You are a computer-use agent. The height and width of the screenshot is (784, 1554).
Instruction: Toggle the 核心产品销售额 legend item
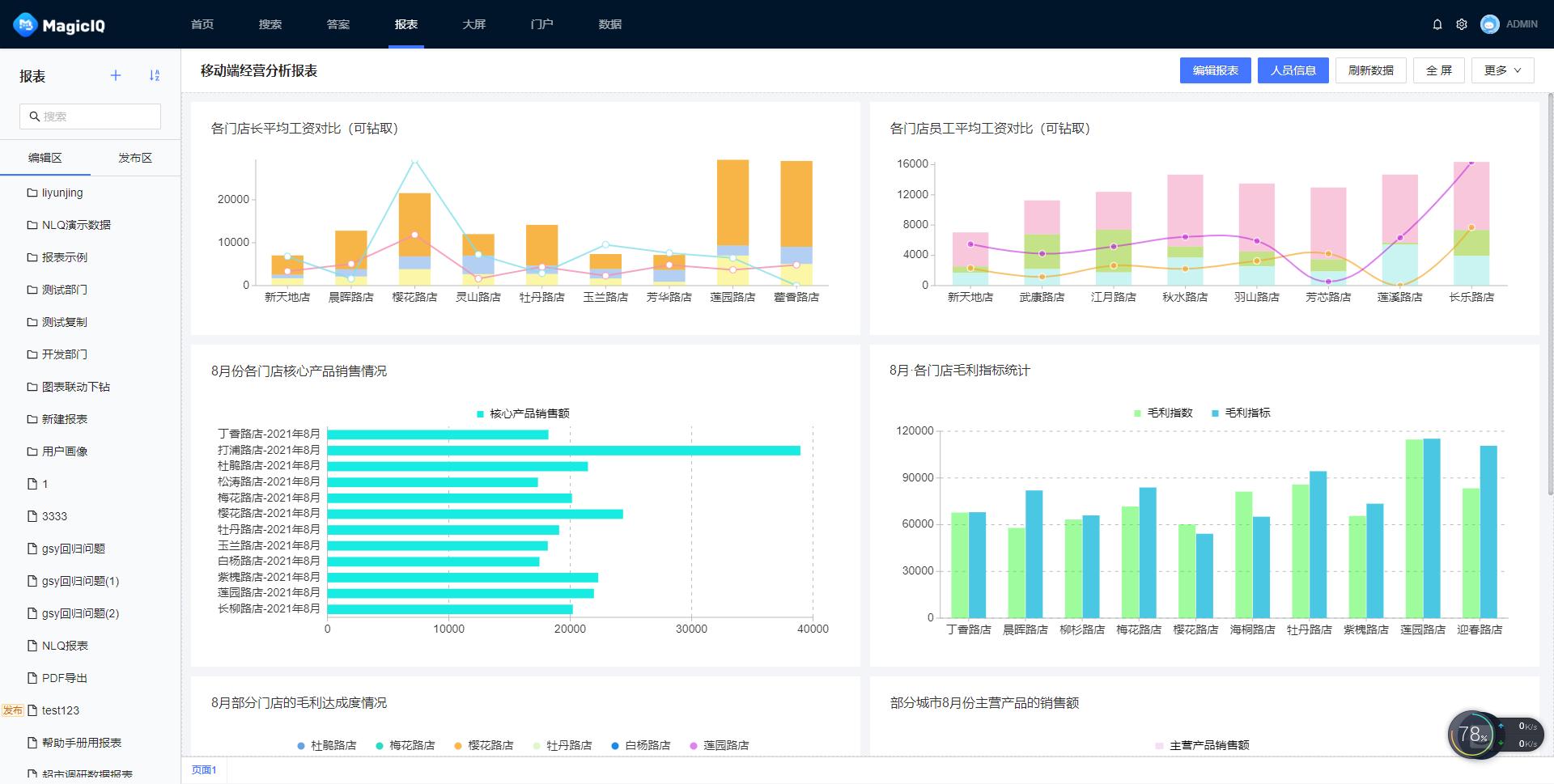(x=523, y=413)
